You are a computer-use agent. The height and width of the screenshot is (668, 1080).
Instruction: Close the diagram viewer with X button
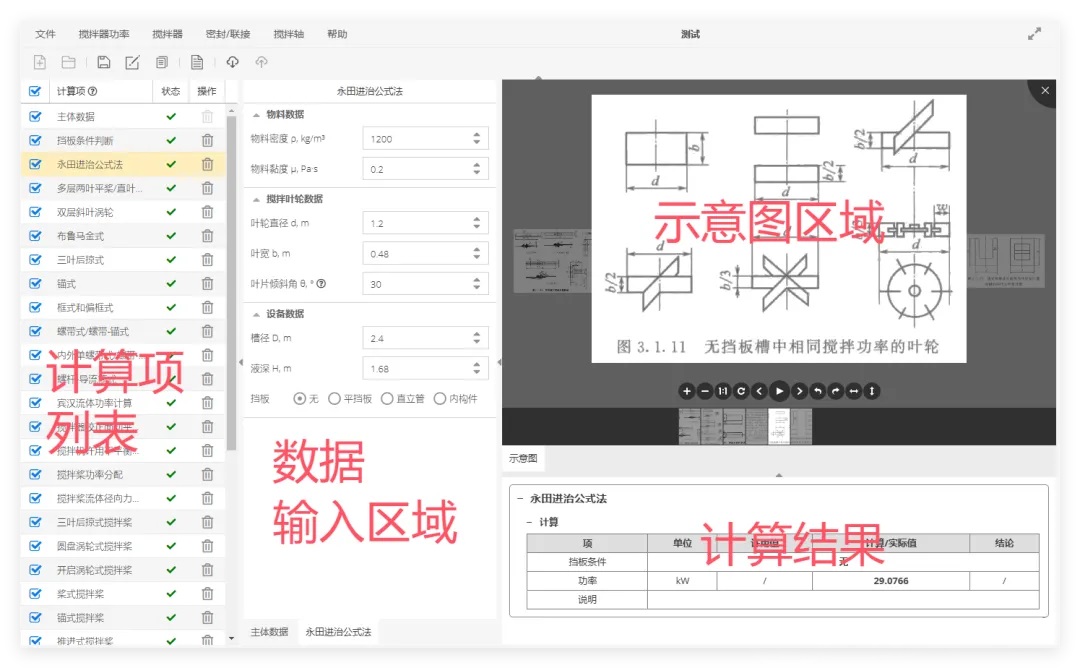(x=1045, y=91)
